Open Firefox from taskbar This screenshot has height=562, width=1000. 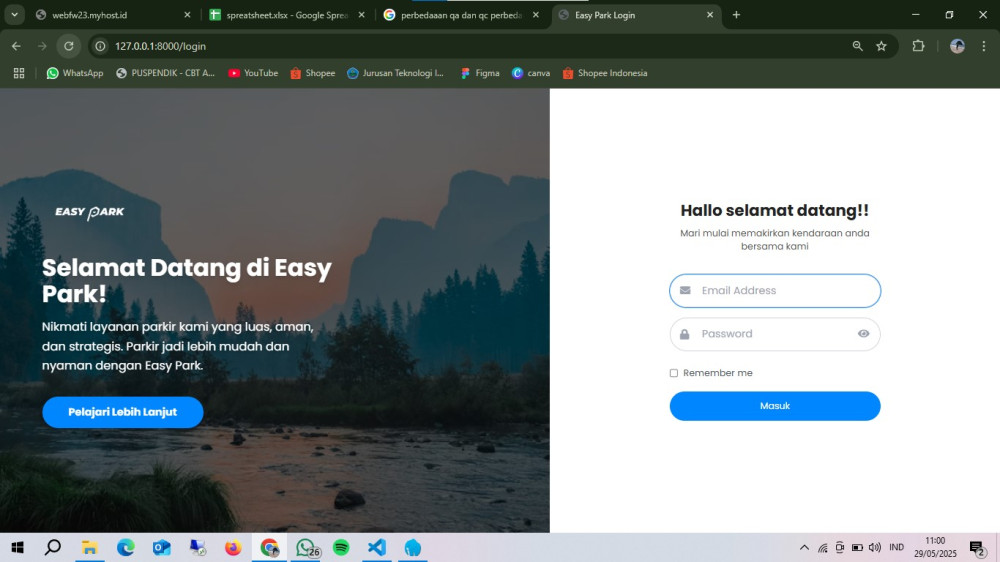(233, 547)
